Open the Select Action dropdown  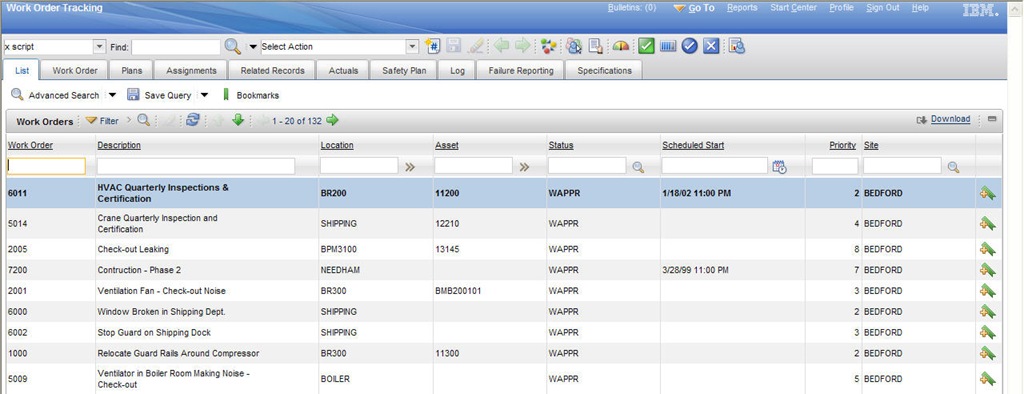click(412, 47)
